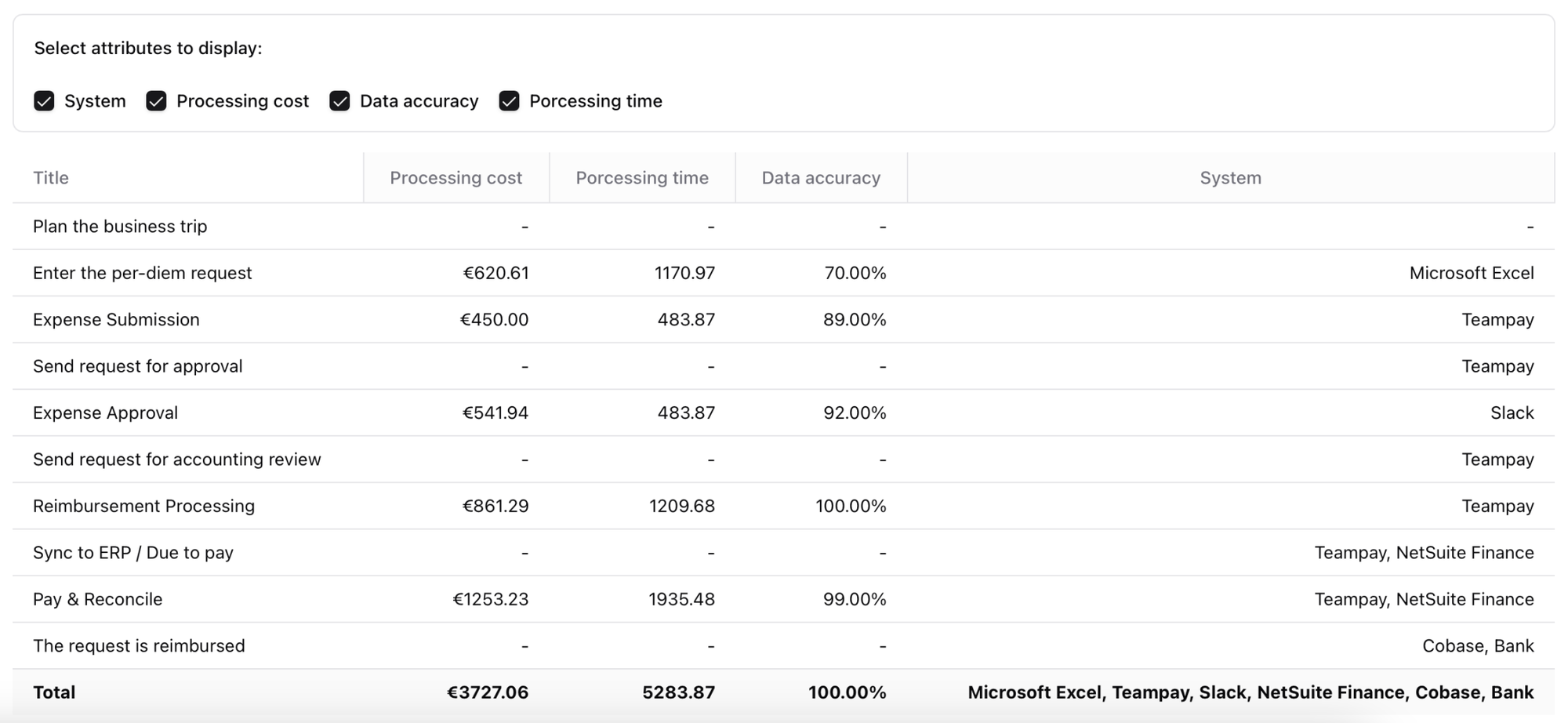Toggle the Processing cost attribute checkbox

[x=157, y=101]
